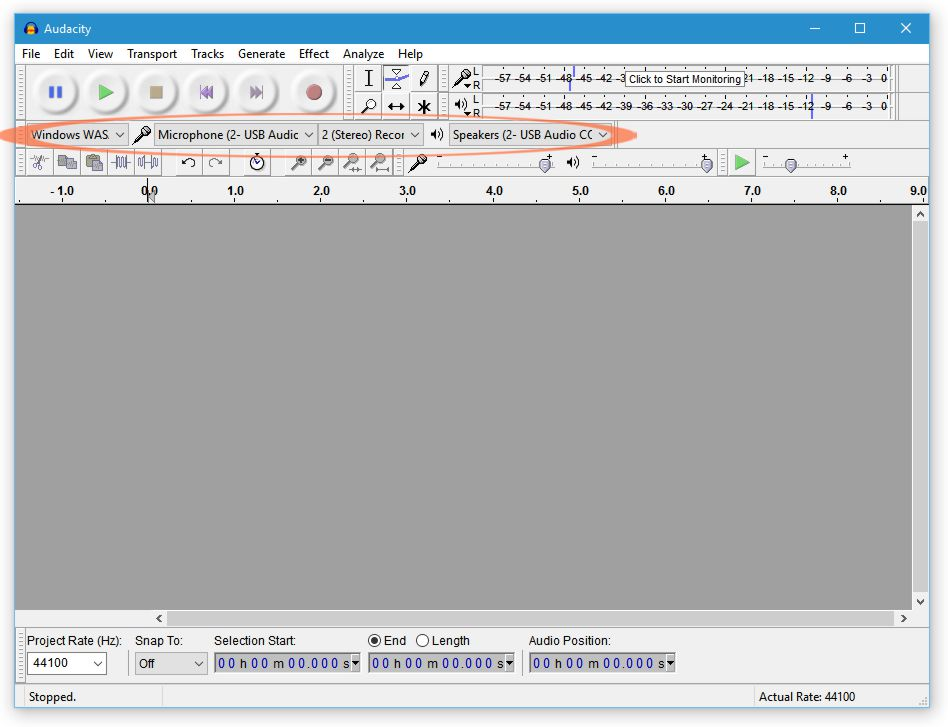Image resolution: width=948 pixels, height=727 pixels.
Task: Select the Time Shift tool
Action: [x=396, y=106]
